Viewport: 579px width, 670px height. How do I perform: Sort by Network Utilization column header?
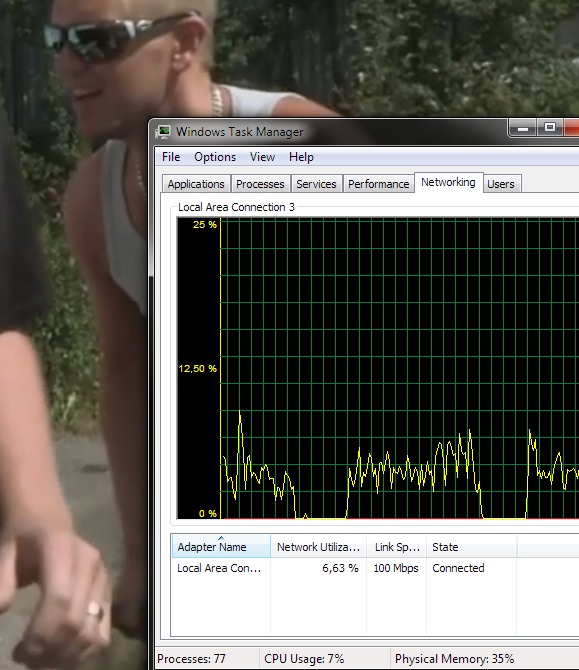tap(318, 547)
